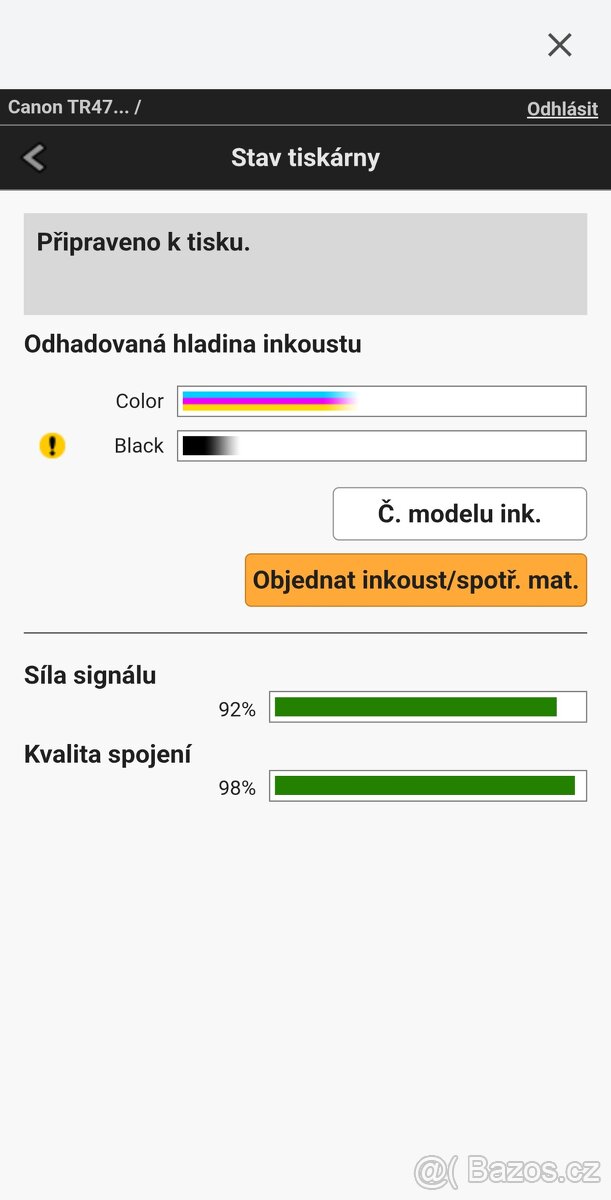This screenshot has width=611, height=1200.
Task: Click the Odhlásit logout link
Action: [x=562, y=109]
